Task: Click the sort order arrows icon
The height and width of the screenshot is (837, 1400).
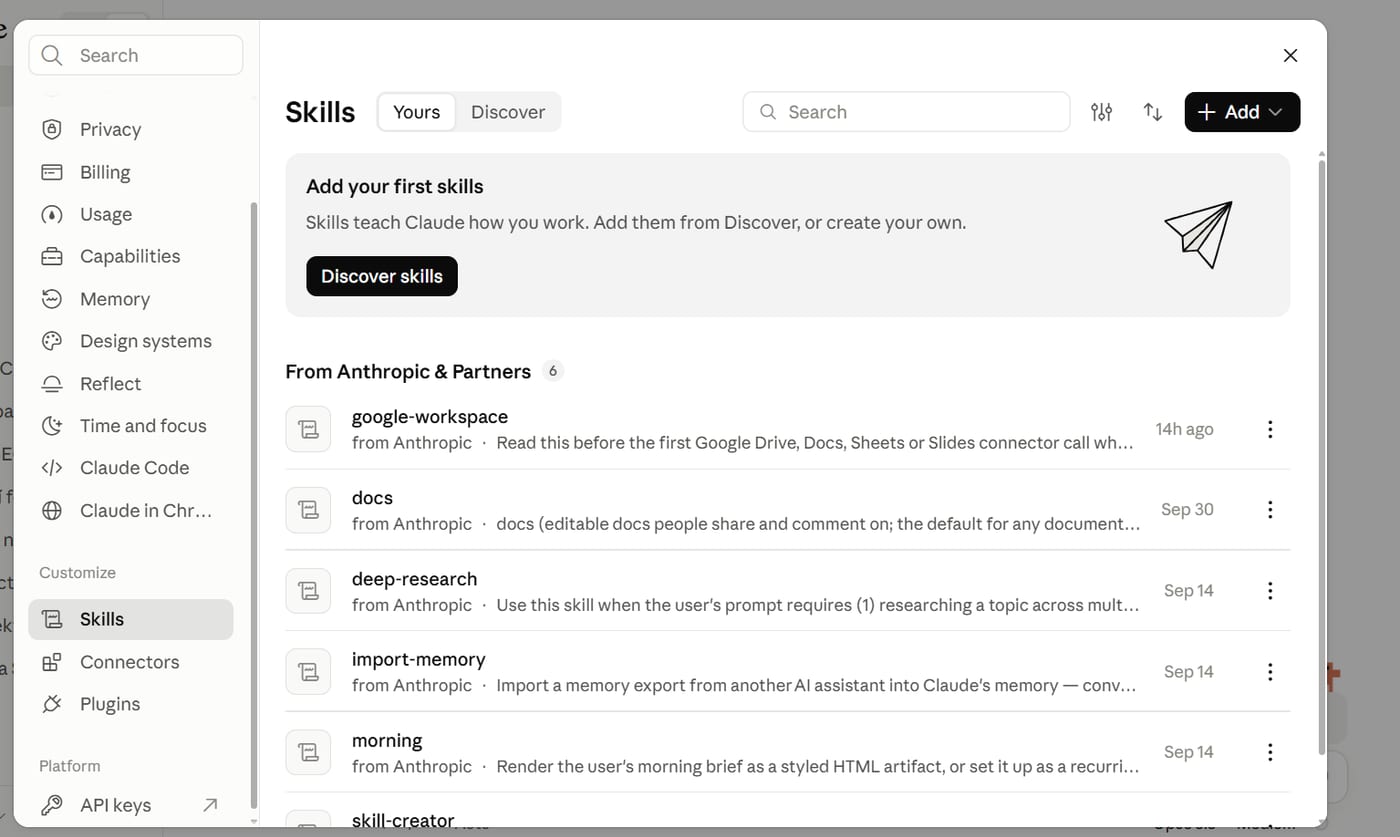Action: 1153,112
